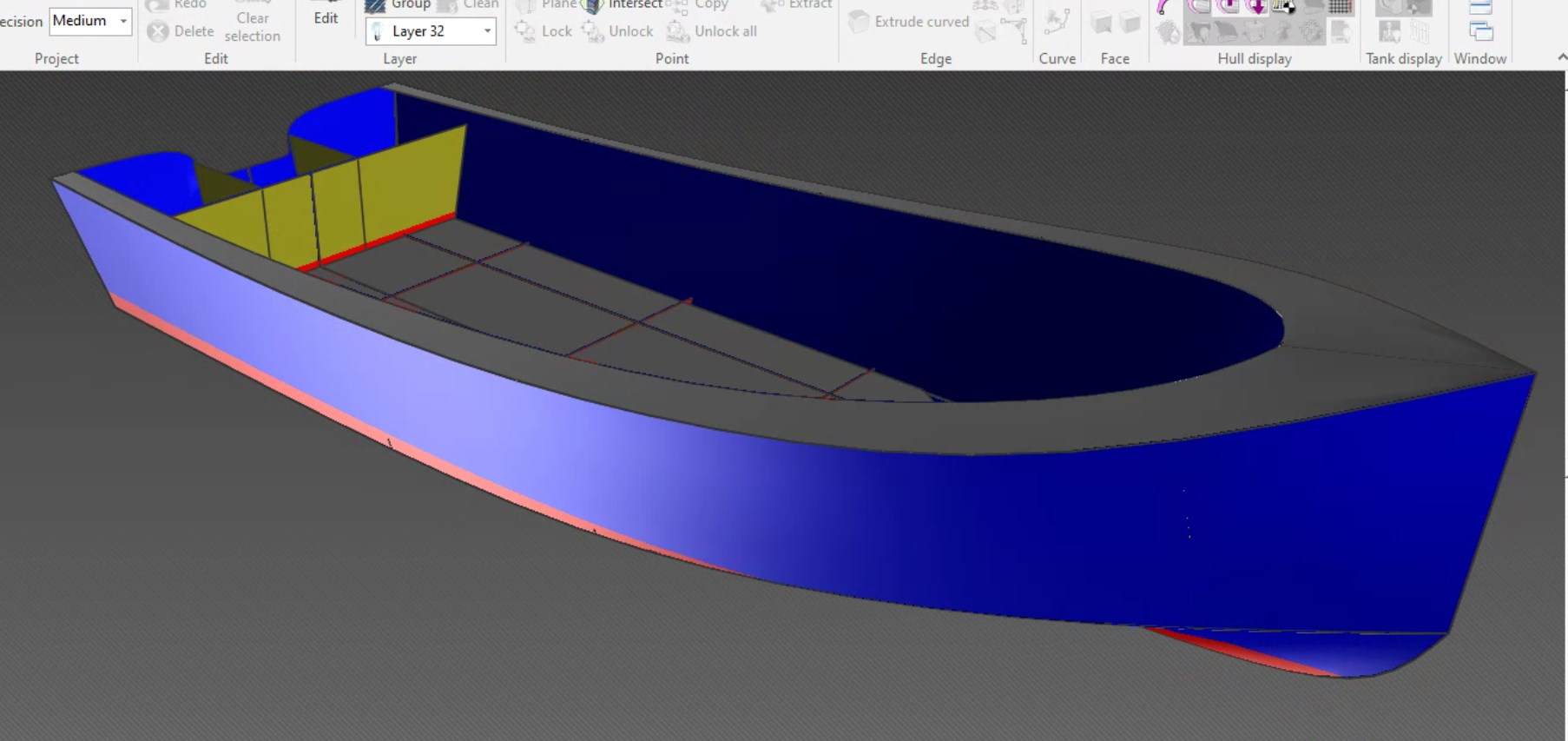Click the Clear selection button
Screen dimensions: 1568x741
coord(252,26)
